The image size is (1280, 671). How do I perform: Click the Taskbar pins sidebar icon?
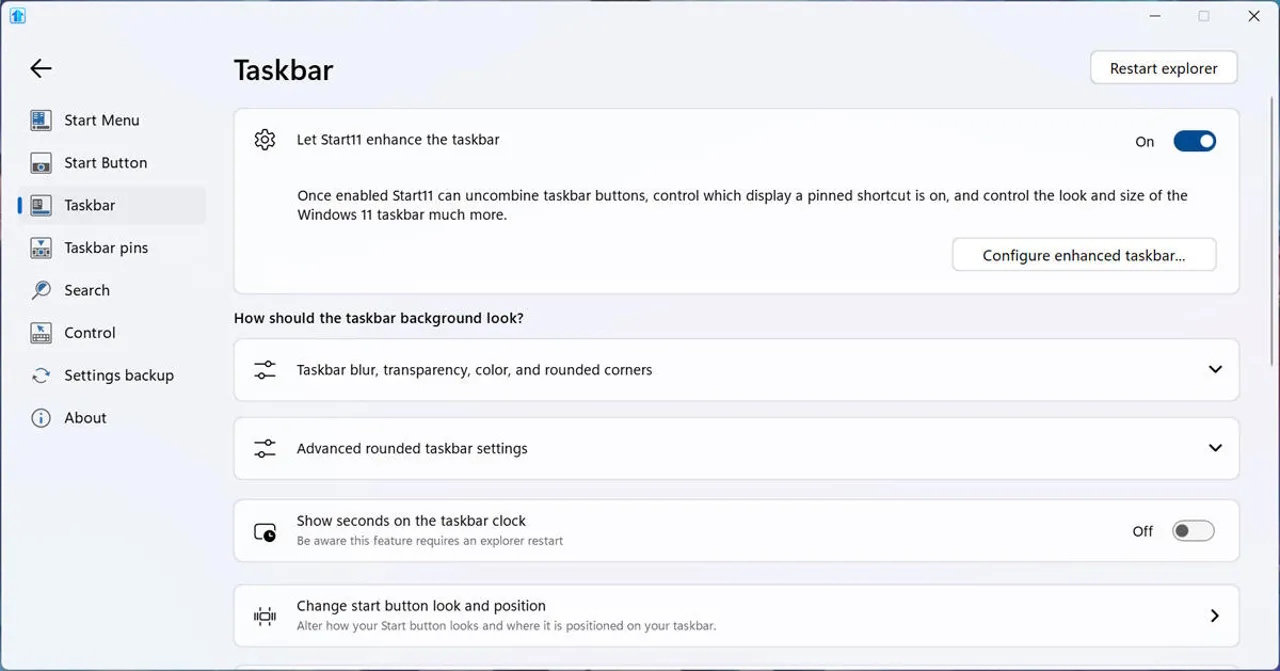40,248
